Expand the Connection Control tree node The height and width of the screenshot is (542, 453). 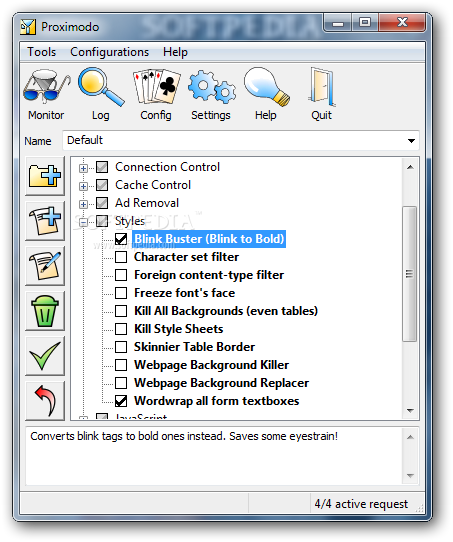click(x=83, y=168)
